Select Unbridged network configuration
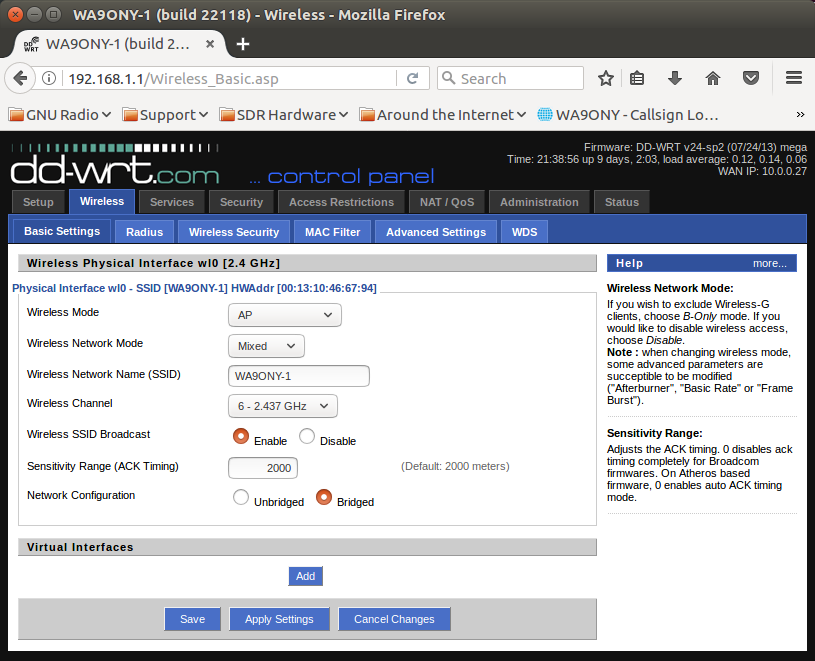Screen dimensions: 815x661 [241, 497]
